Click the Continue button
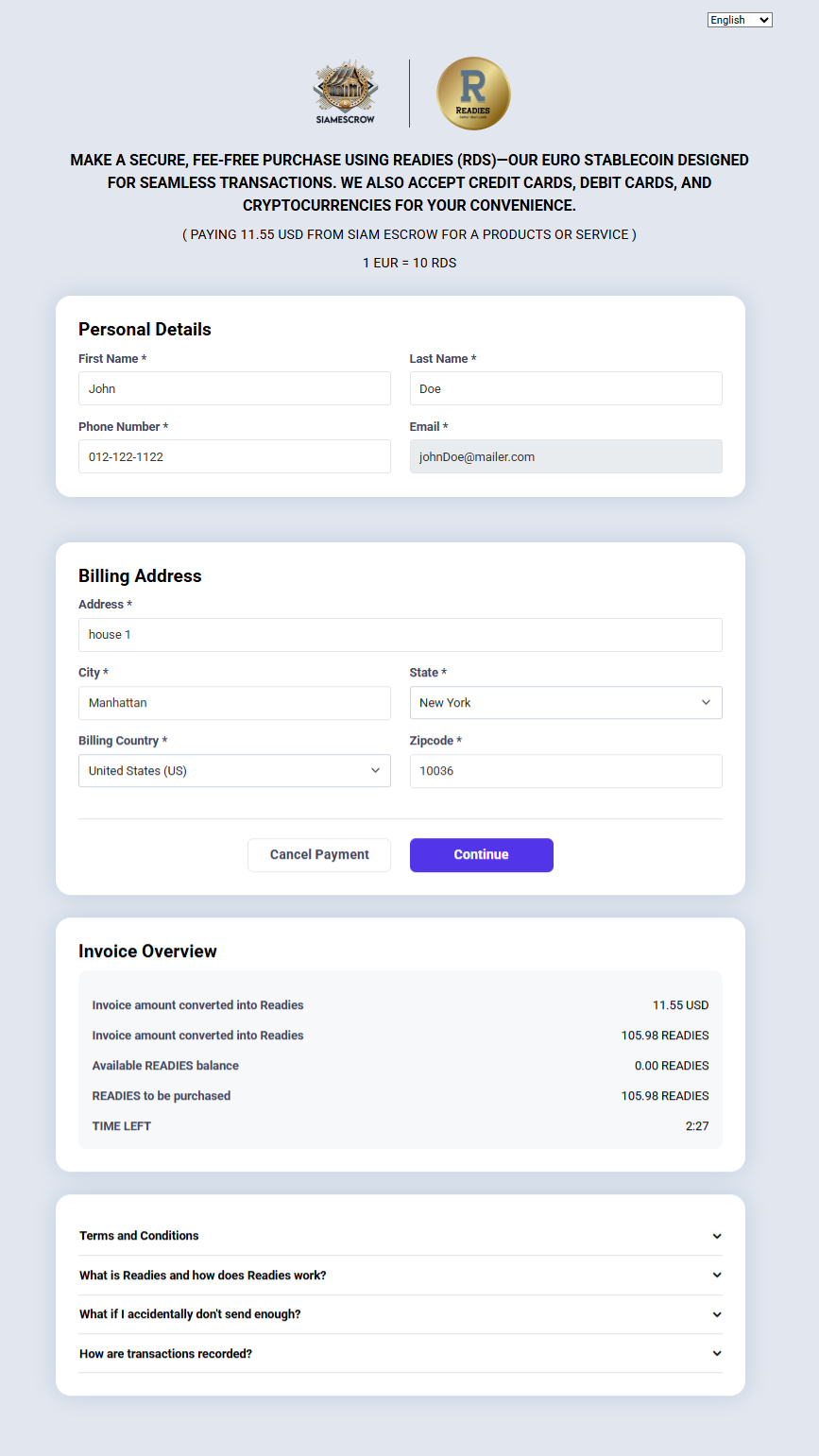 [x=482, y=855]
